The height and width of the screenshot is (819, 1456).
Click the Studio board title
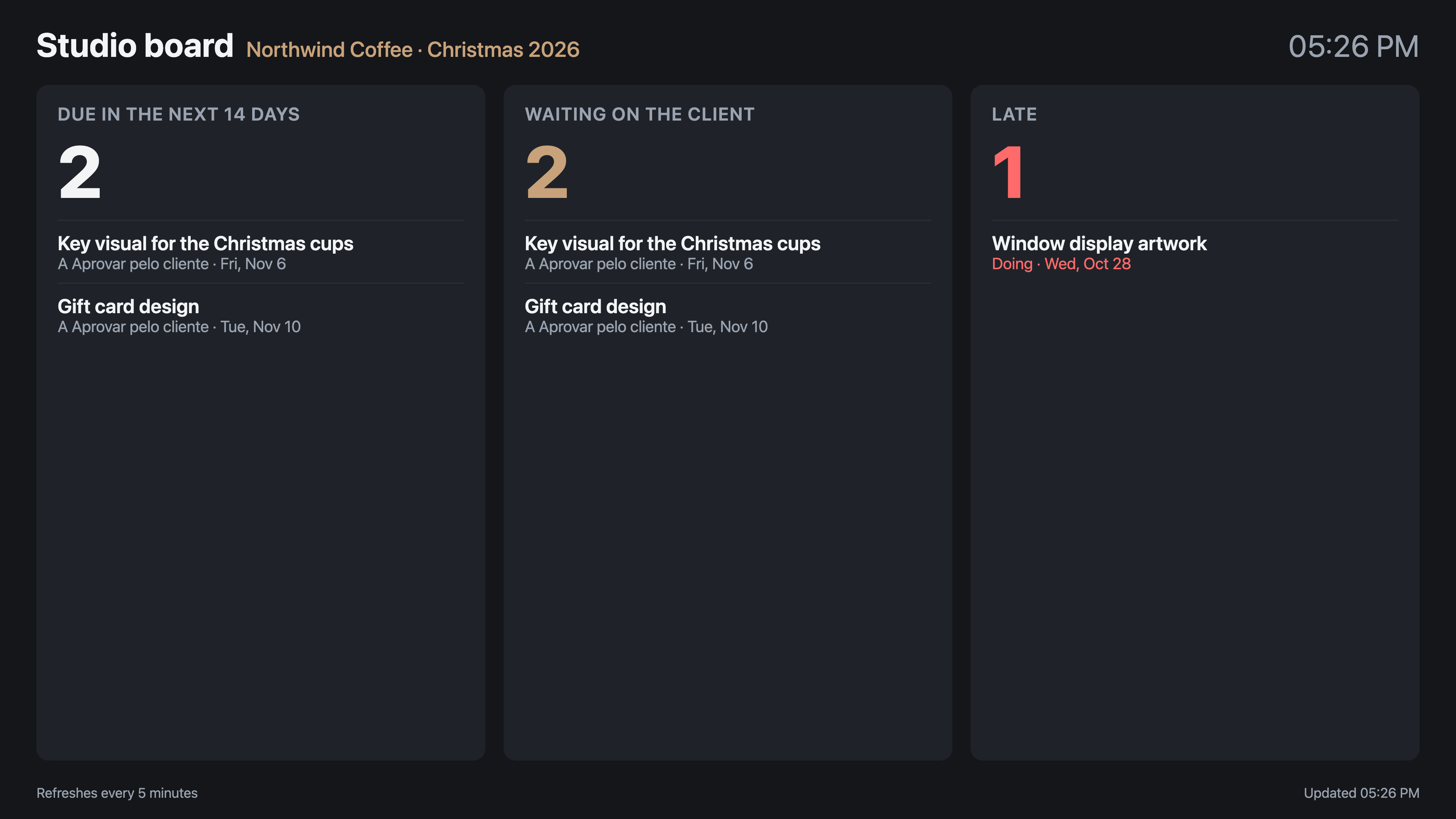tap(135, 46)
